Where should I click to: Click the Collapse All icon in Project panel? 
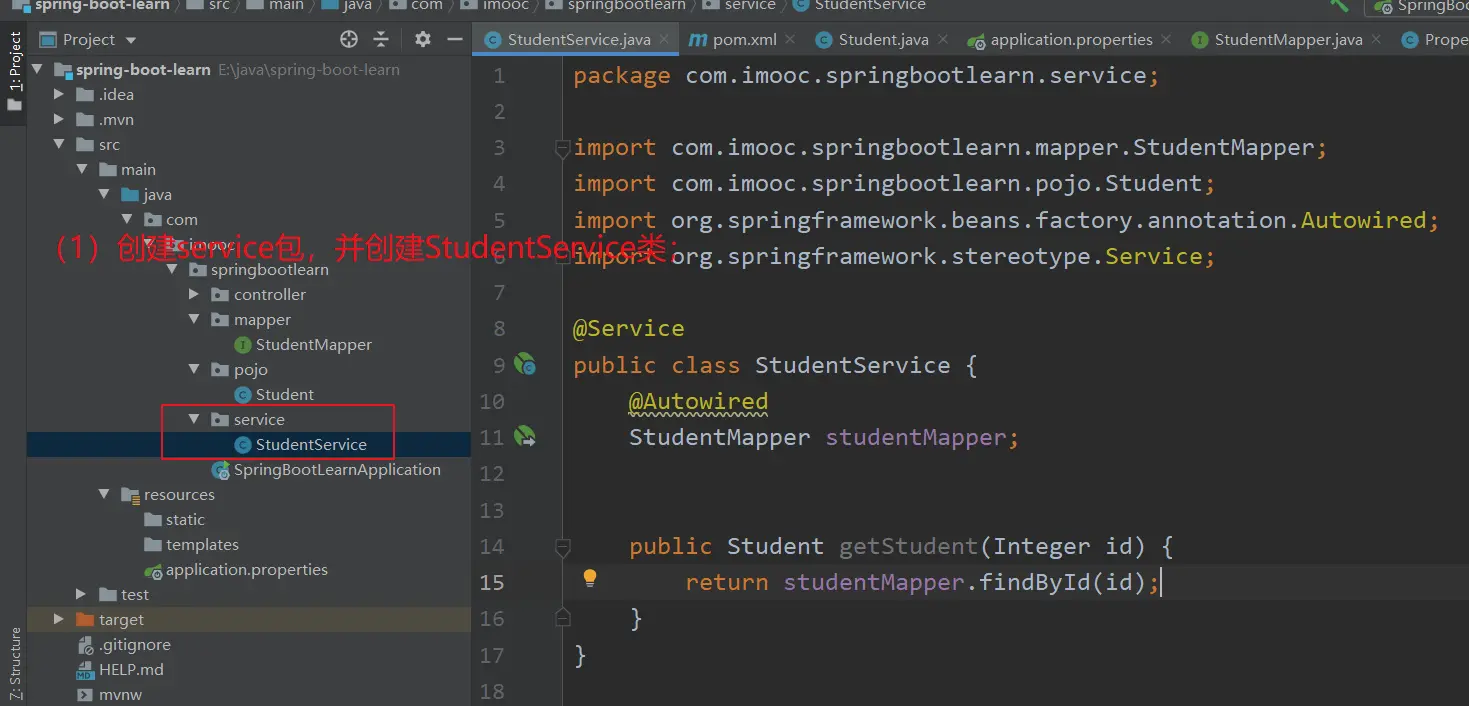click(381, 40)
